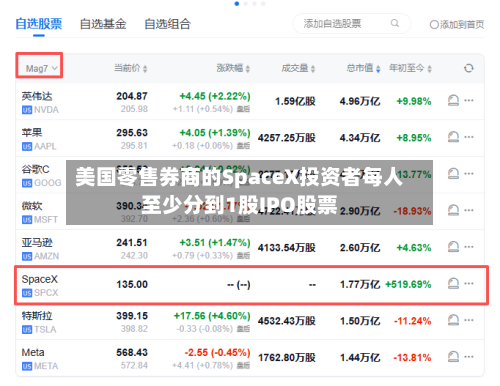
Task: Click the 295.63 price of 苹果
Action: coord(132,133)
